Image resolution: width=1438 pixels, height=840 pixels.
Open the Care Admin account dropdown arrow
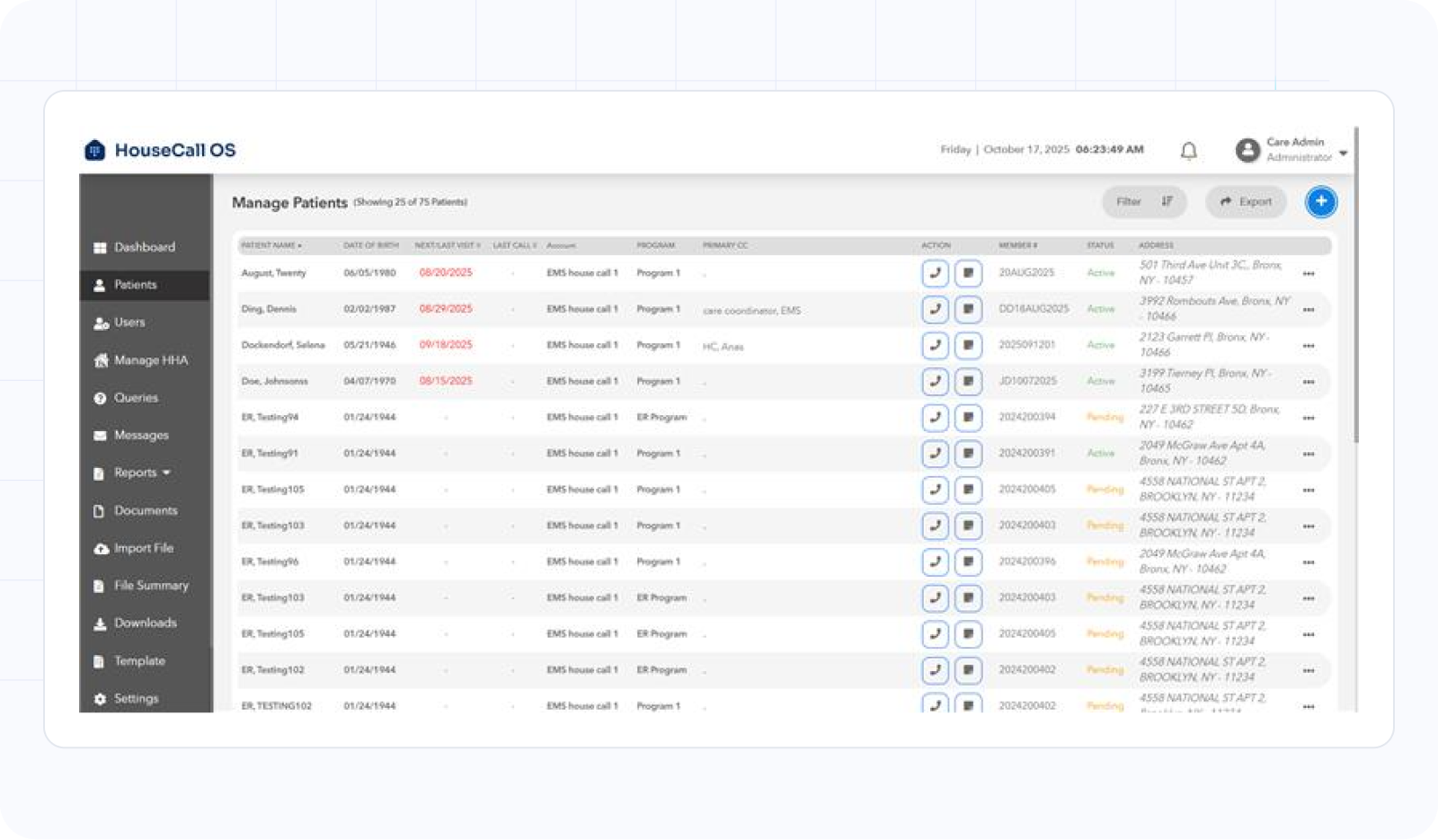tap(1343, 154)
